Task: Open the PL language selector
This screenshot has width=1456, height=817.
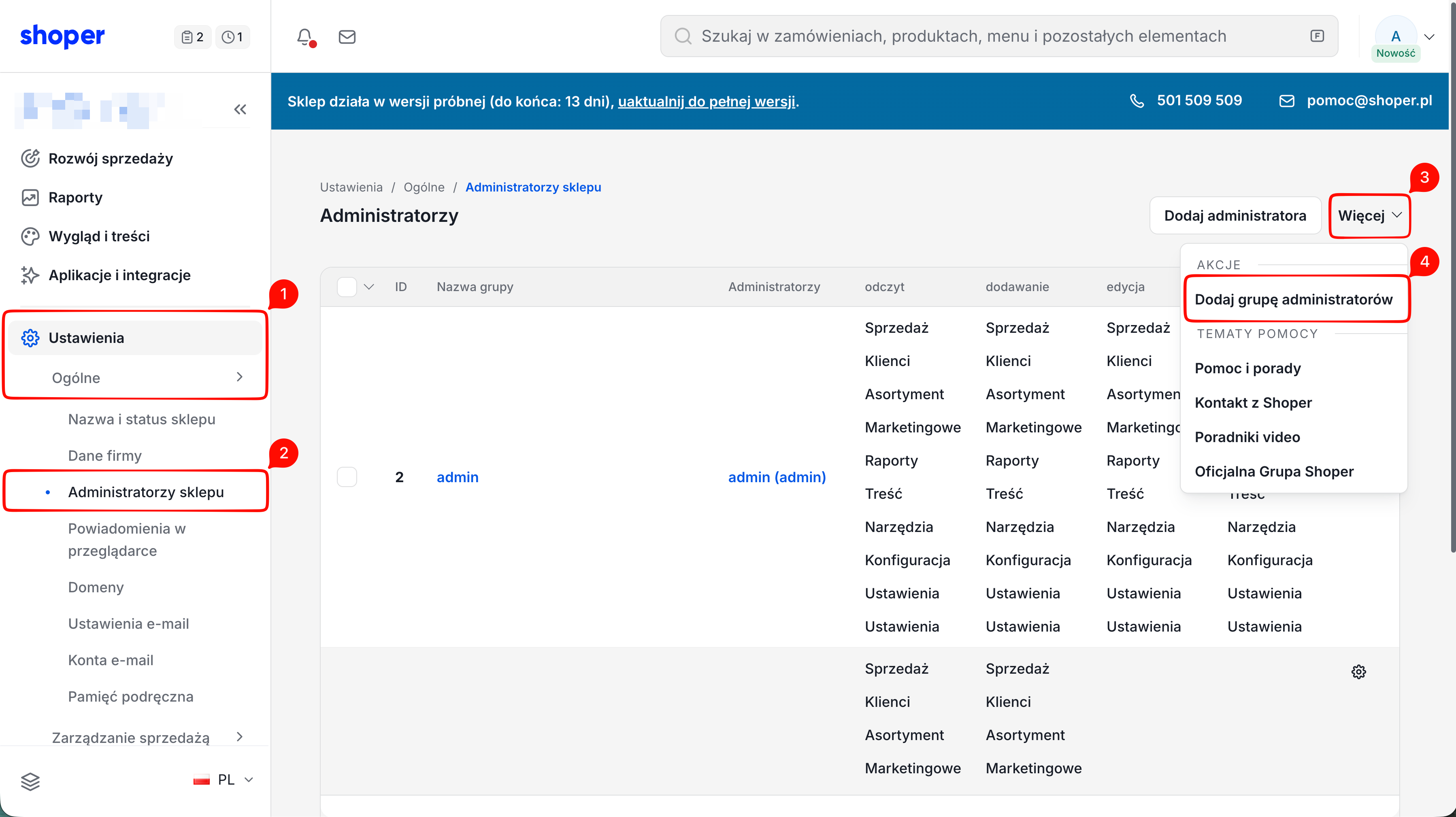Action: point(223,780)
